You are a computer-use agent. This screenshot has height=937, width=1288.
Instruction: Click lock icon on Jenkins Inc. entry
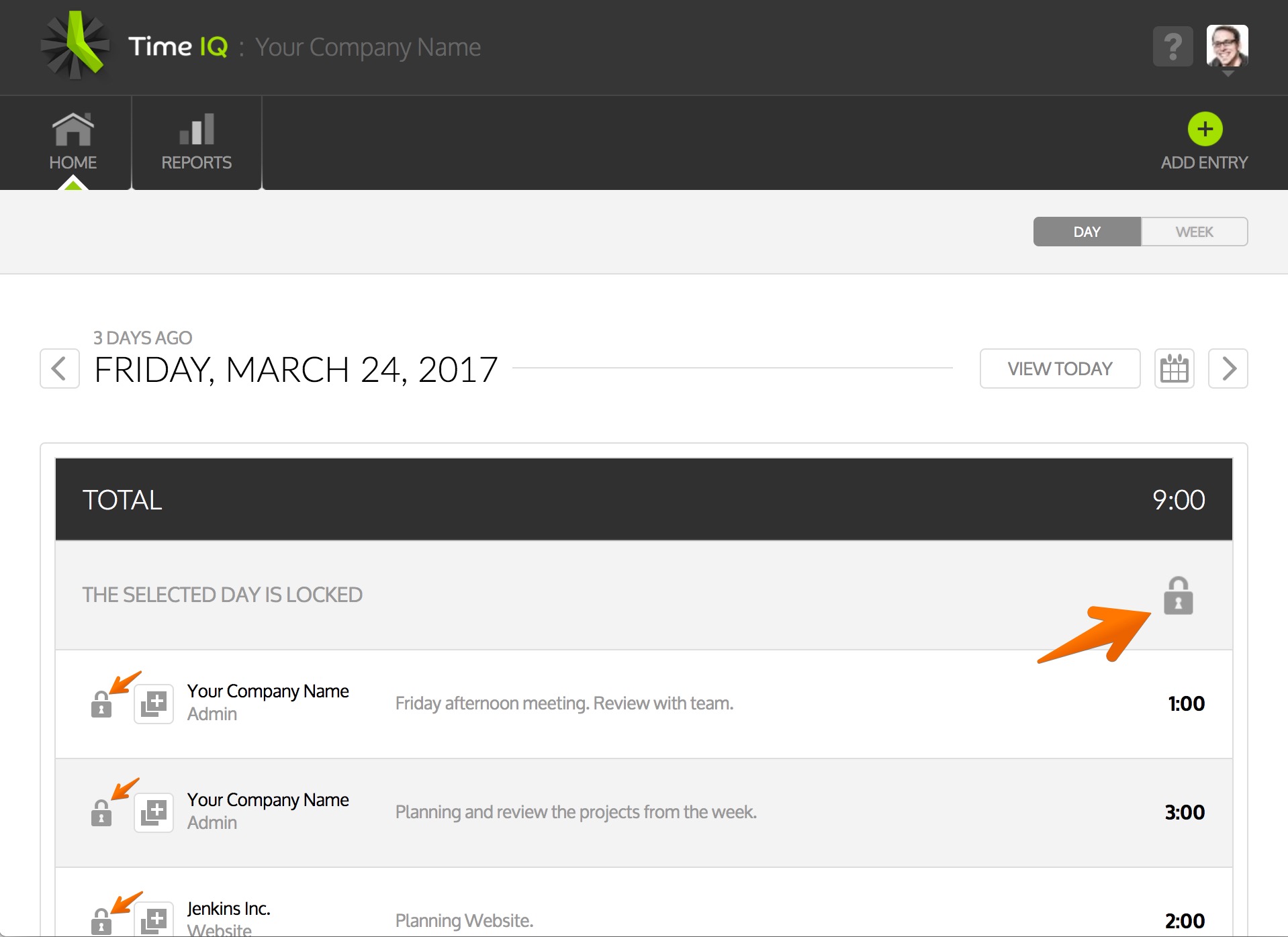coord(101,922)
